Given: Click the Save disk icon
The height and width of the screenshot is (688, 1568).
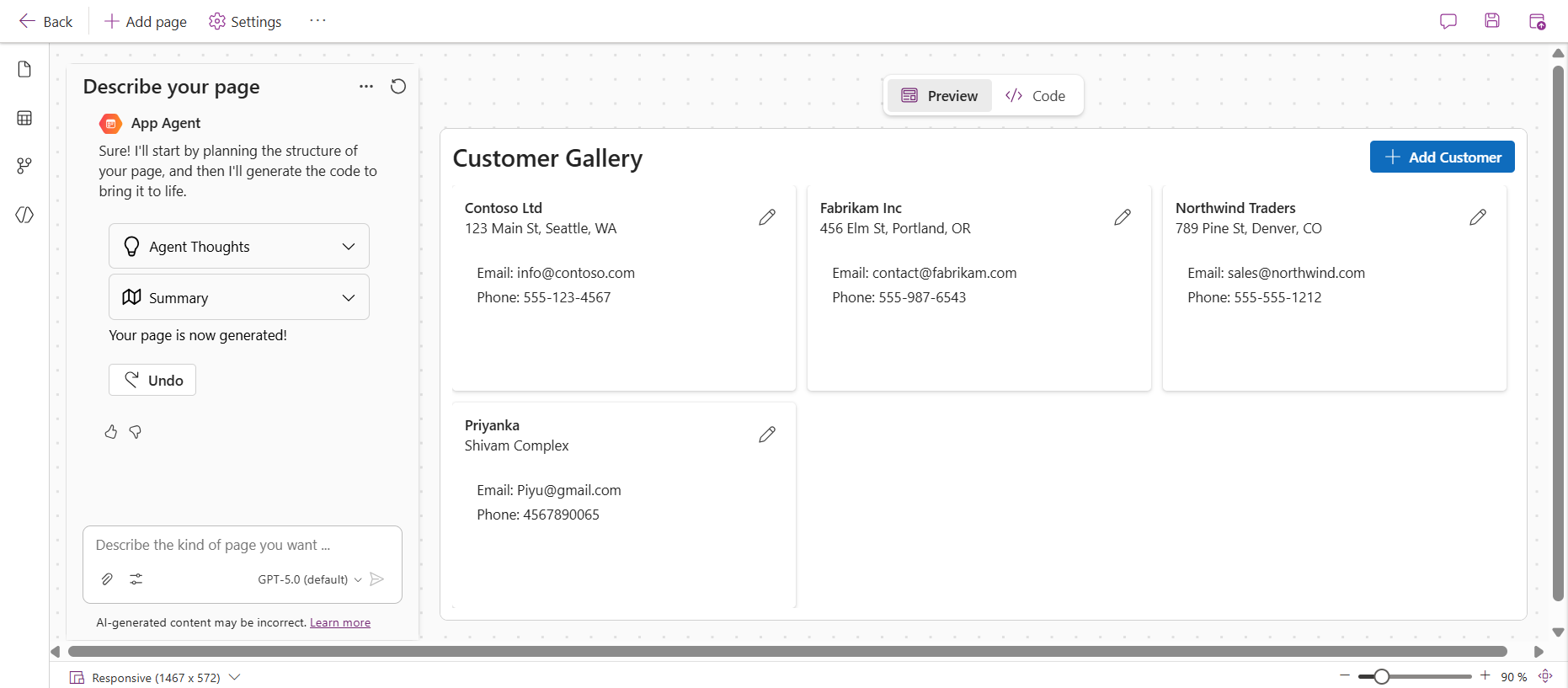Looking at the screenshot, I should 1492,21.
